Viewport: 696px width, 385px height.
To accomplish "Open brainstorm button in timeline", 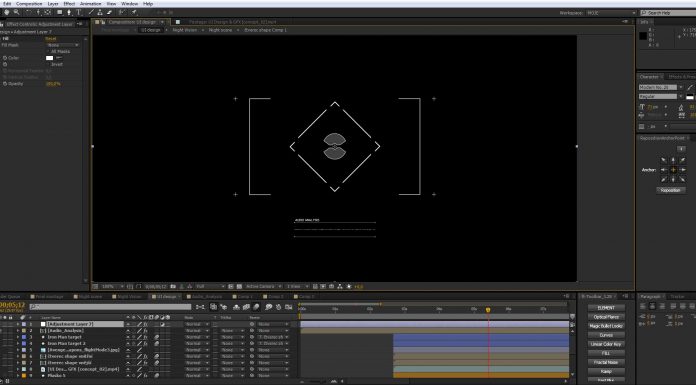I will 269,307.
